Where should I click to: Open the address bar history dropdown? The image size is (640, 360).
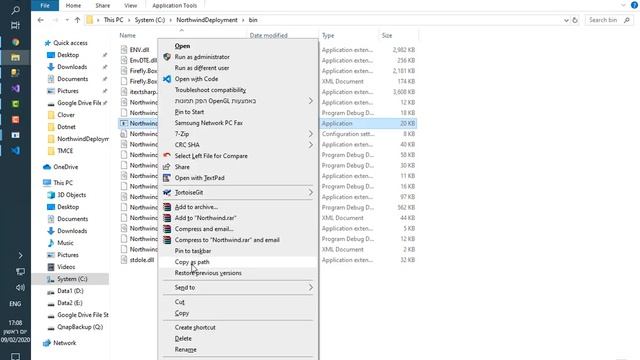[566, 20]
